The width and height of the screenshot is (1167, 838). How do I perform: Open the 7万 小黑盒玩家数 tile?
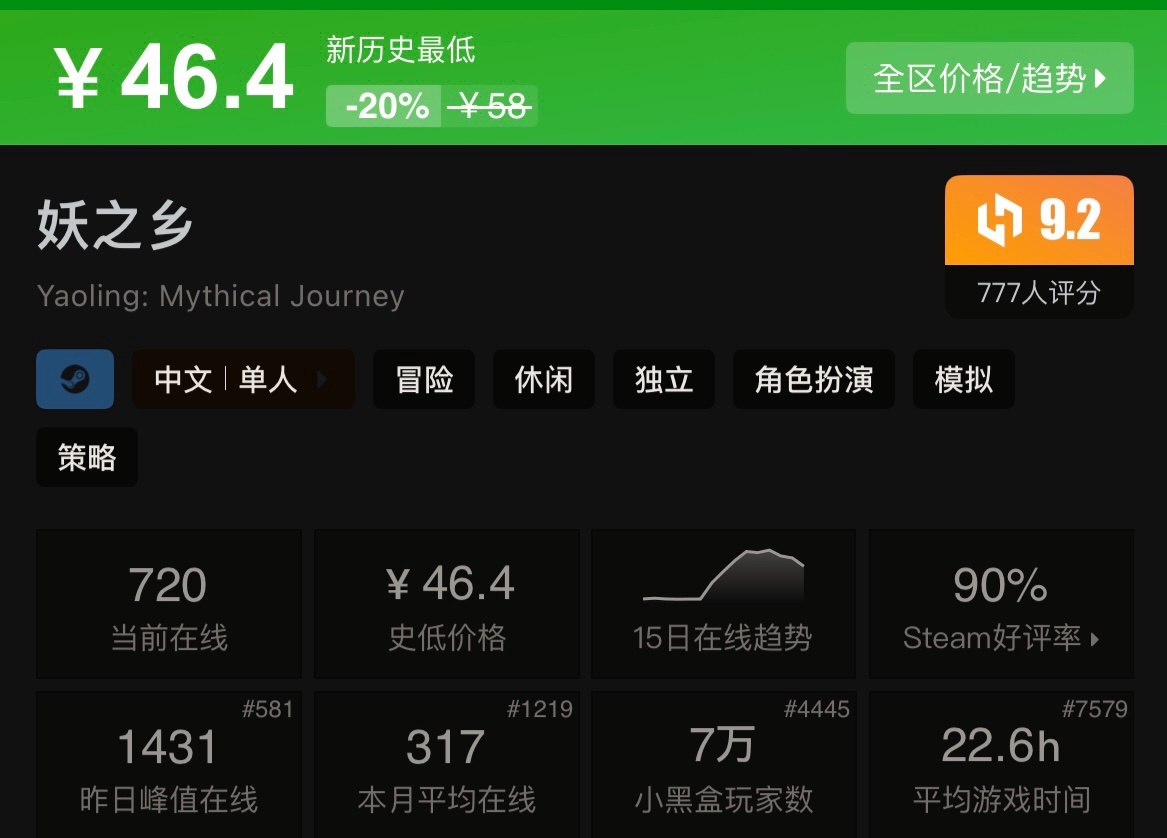coord(723,764)
